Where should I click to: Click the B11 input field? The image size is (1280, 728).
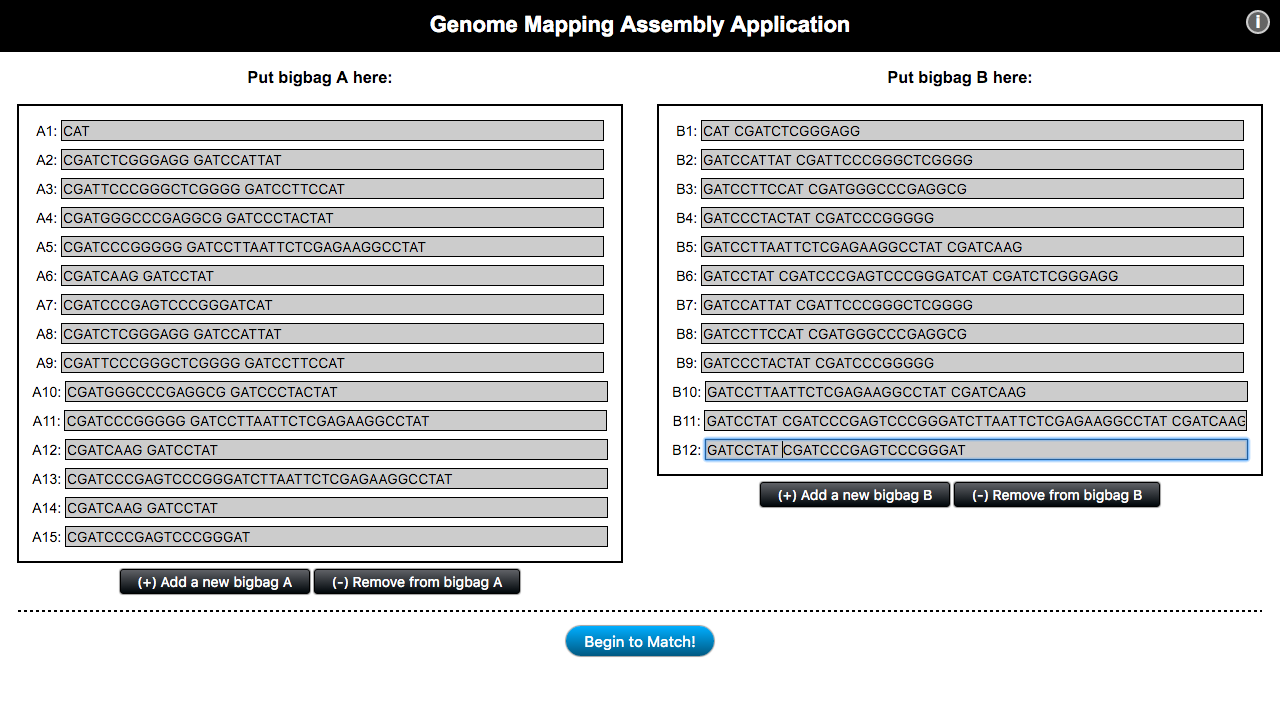click(976, 421)
